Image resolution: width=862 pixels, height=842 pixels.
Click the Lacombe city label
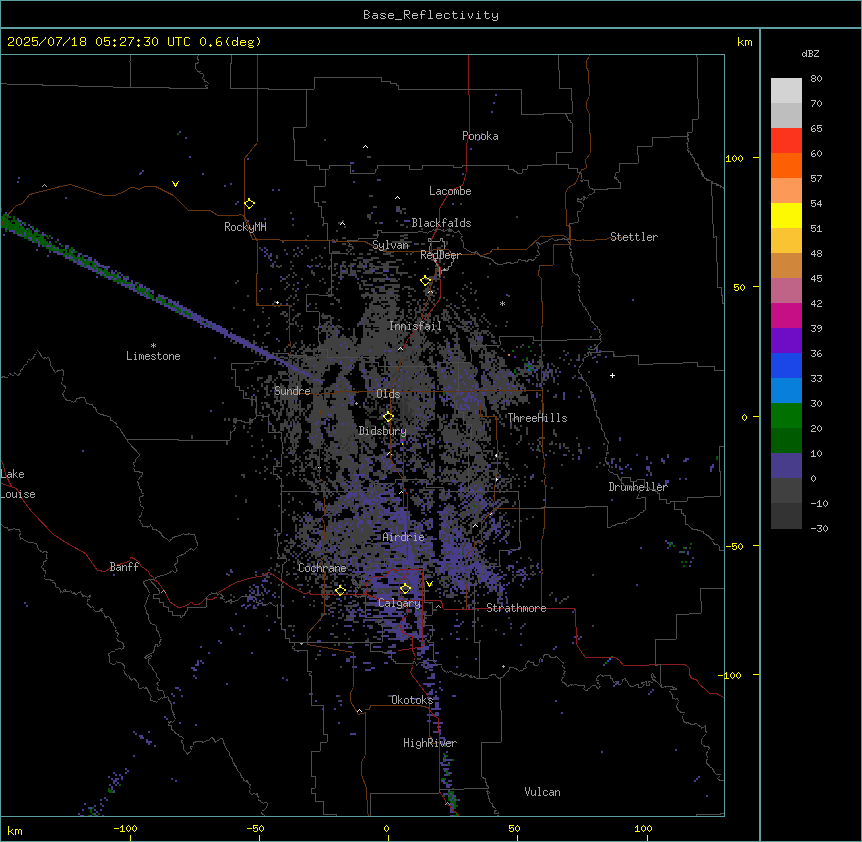(450, 191)
